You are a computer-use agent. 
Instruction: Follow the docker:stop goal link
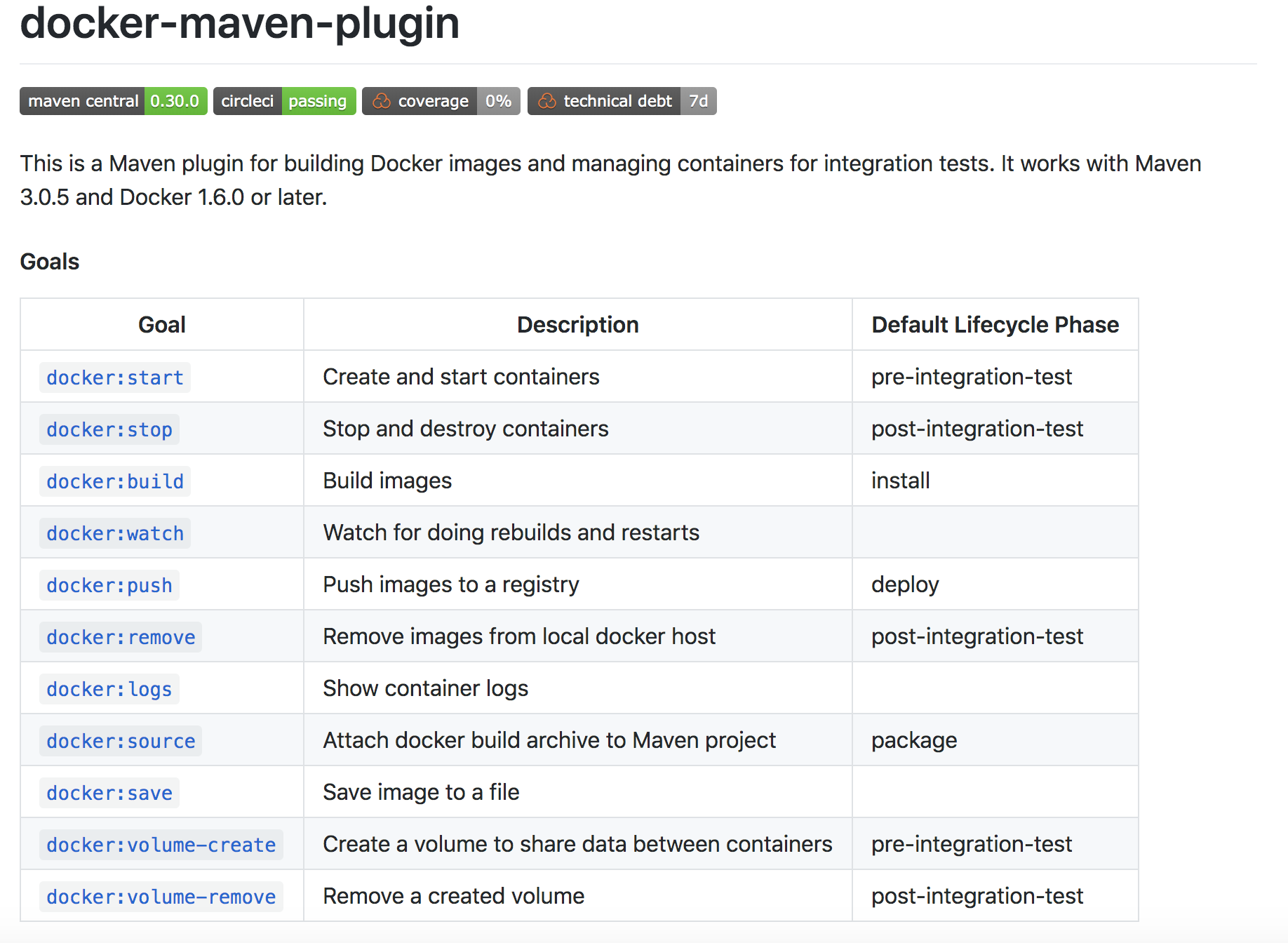click(x=109, y=429)
